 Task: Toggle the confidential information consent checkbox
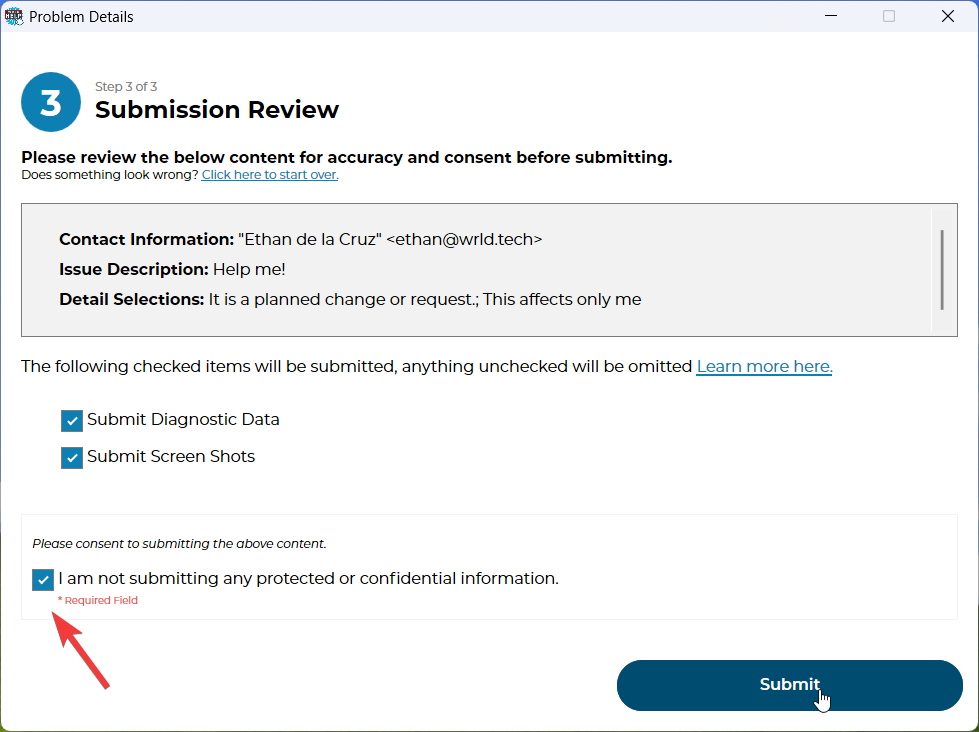pyautogui.click(x=43, y=579)
